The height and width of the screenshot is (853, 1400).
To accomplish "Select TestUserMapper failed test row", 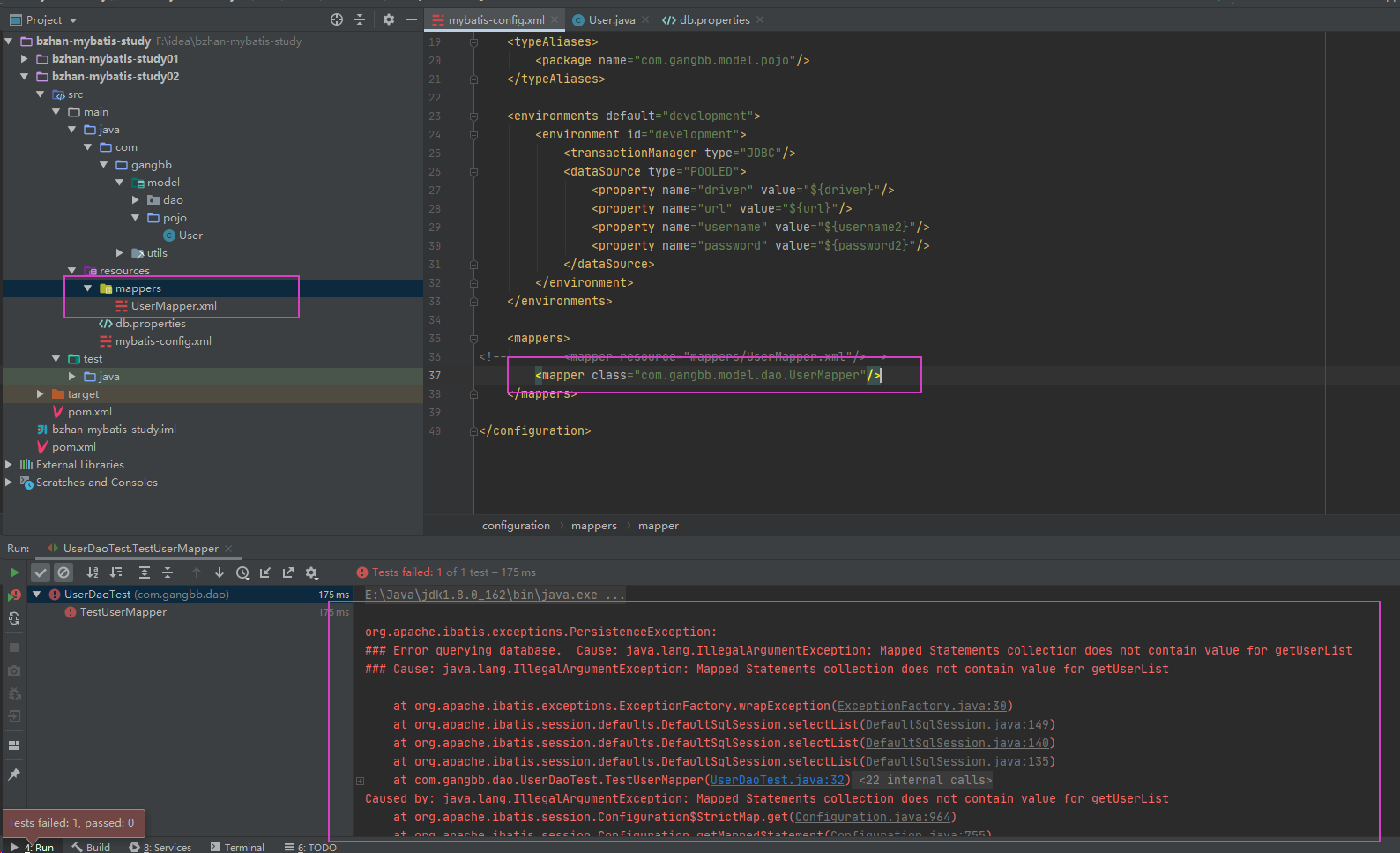I will (x=123, y=612).
